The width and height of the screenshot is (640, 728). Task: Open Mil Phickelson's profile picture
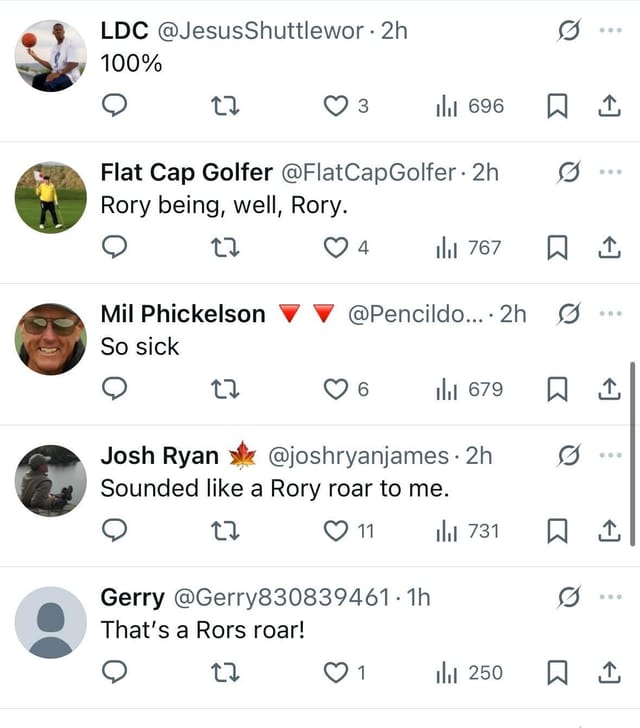click(51, 339)
